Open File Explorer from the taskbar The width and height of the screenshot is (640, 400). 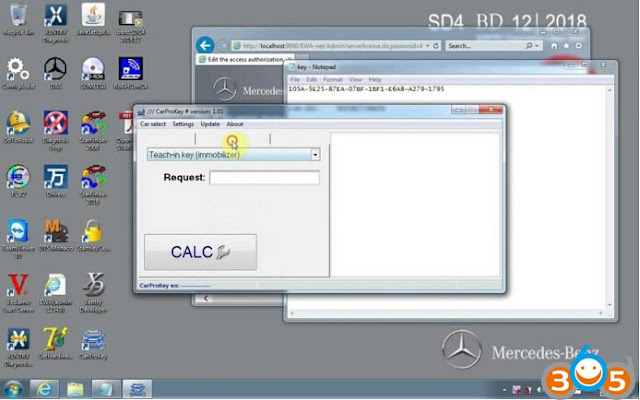click(75, 389)
